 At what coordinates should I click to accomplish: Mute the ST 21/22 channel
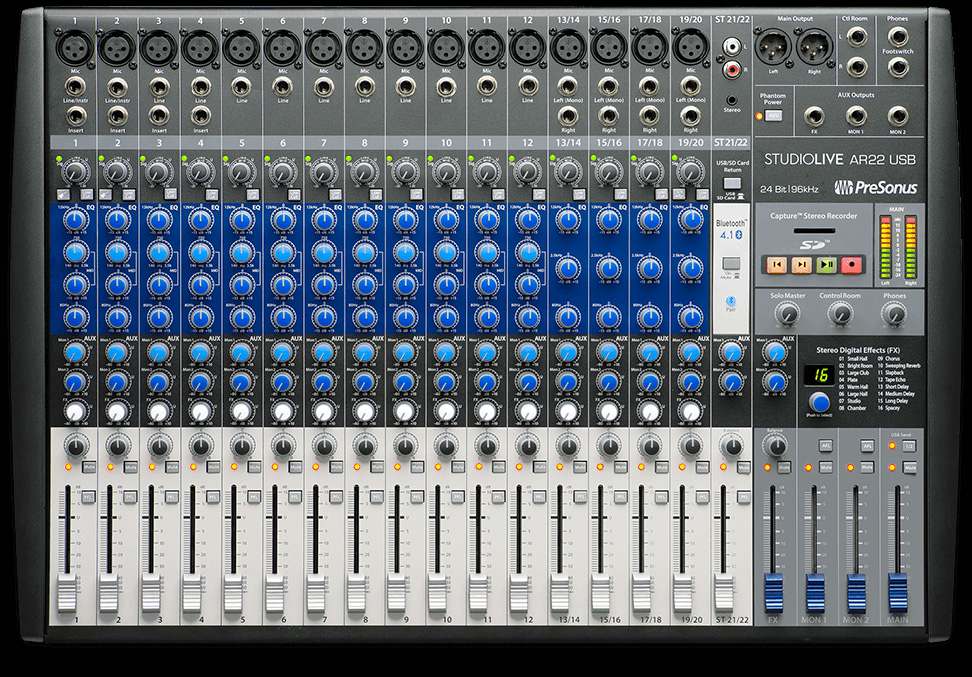pyautogui.click(x=744, y=467)
